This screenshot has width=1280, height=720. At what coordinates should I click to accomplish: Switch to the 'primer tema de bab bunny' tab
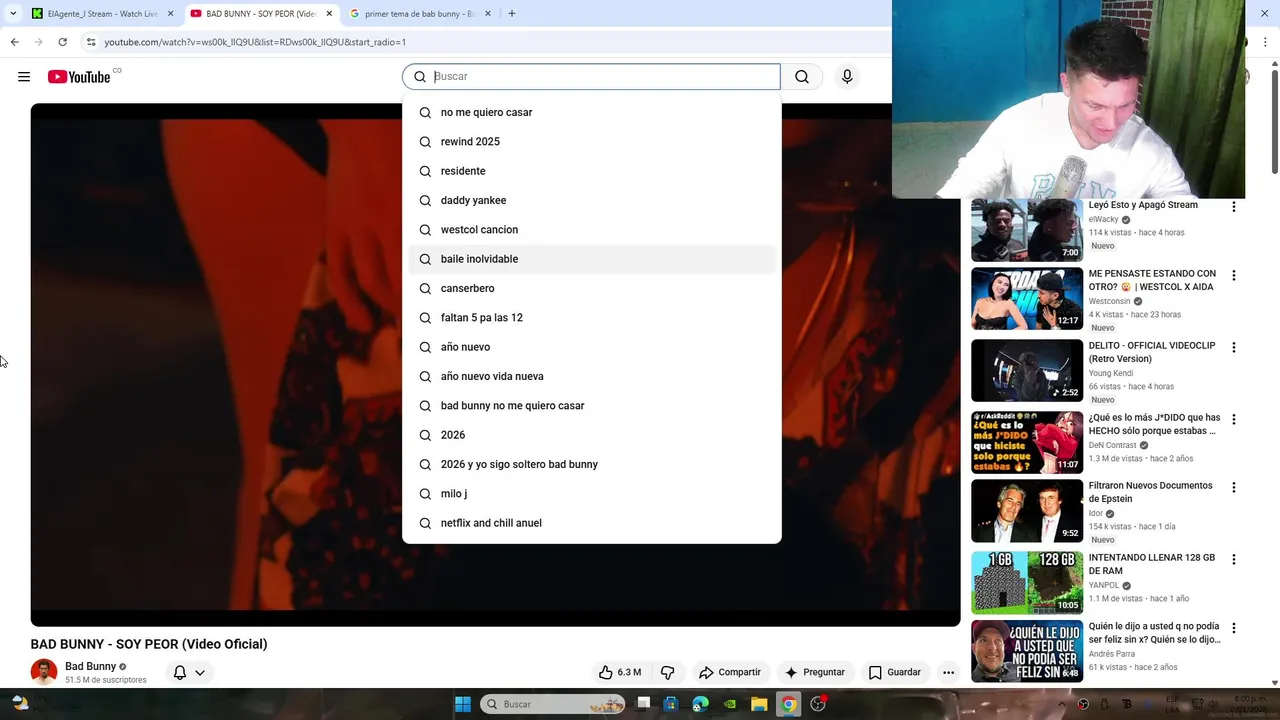[420, 14]
